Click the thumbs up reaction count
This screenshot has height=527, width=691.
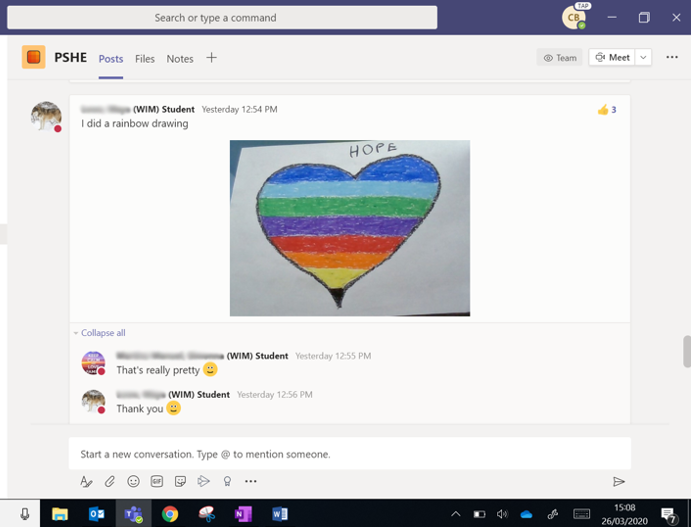[607, 110]
